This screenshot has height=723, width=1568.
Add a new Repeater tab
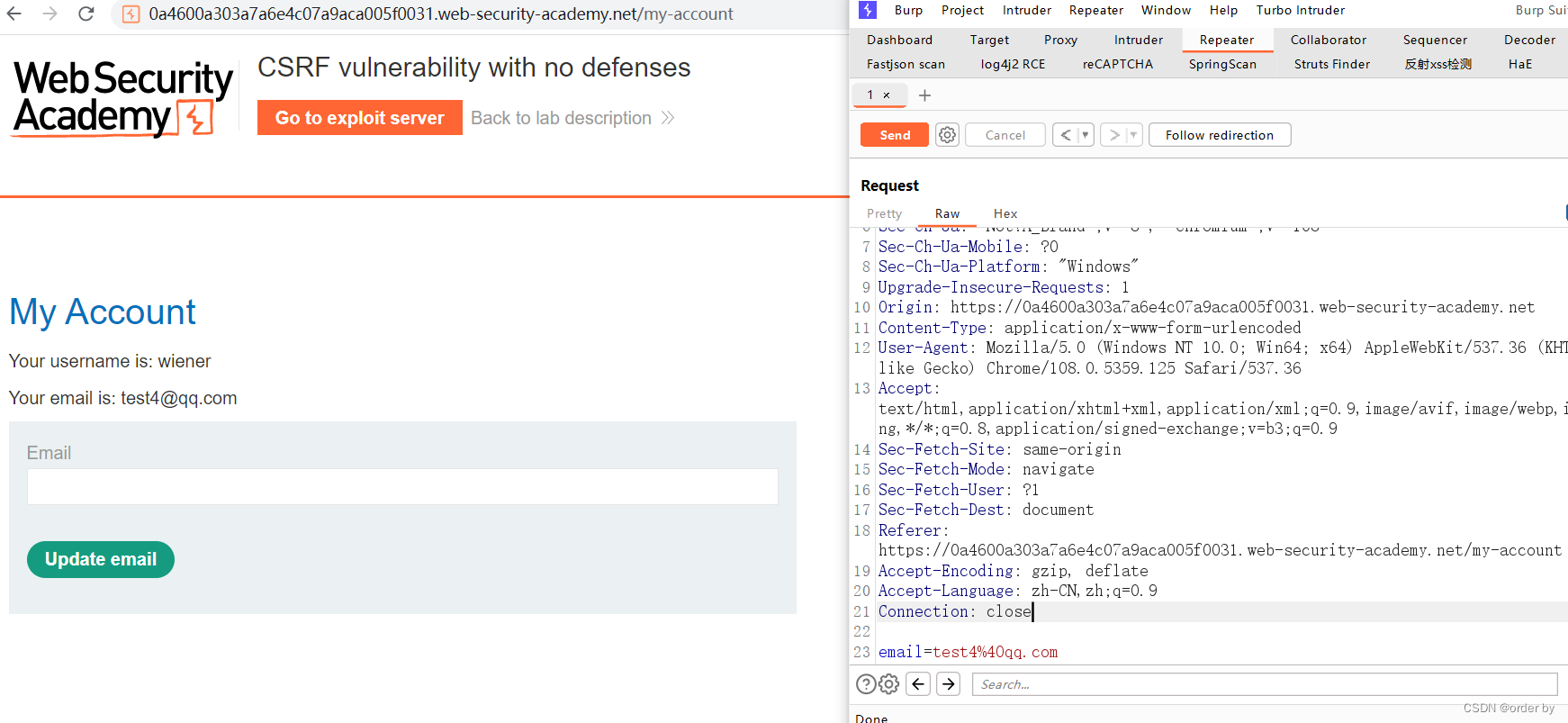924,95
